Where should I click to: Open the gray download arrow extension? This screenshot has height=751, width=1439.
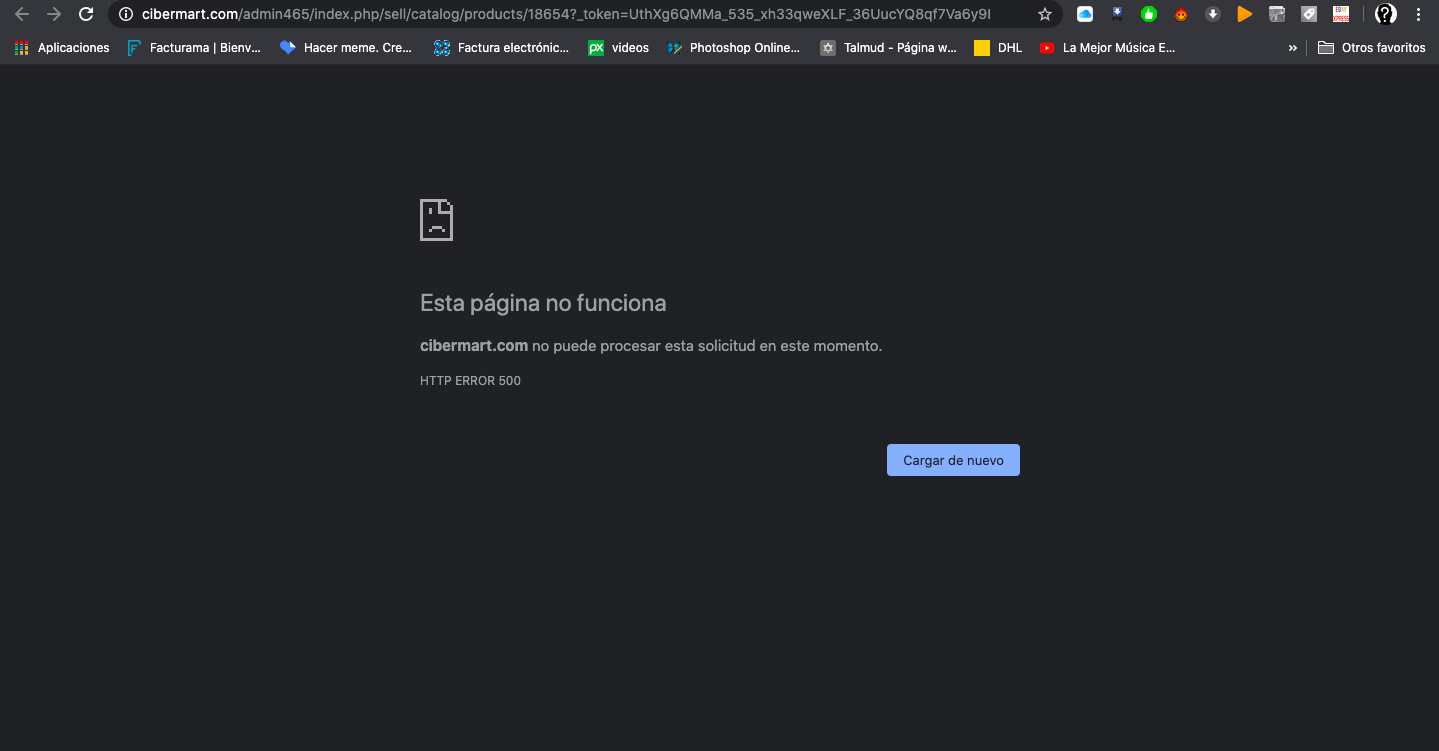pos(1212,14)
